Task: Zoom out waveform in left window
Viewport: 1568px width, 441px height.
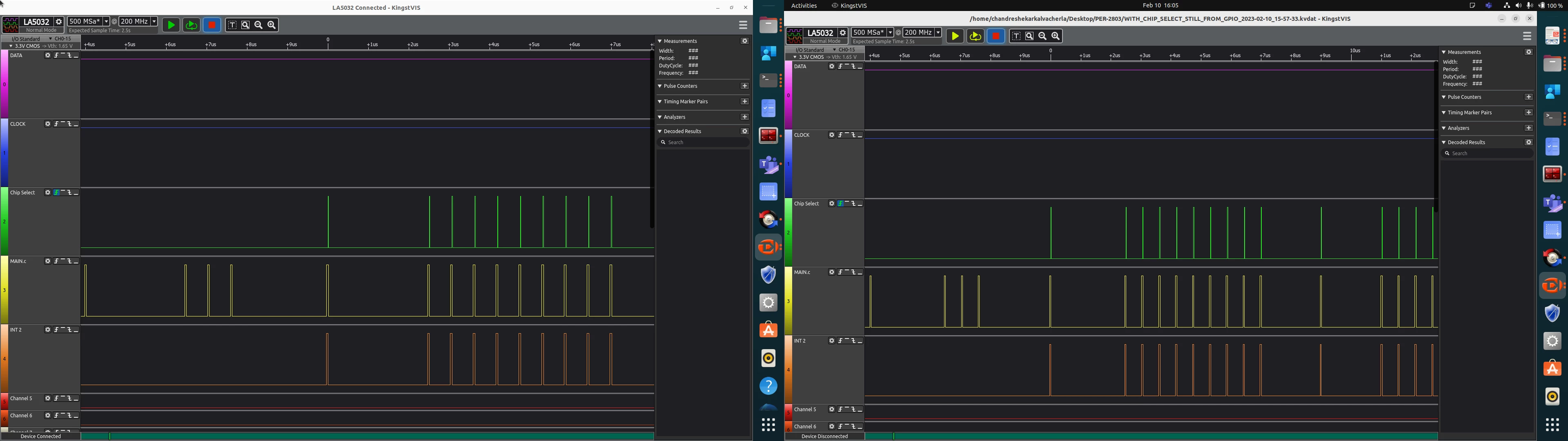Action: 259,25
